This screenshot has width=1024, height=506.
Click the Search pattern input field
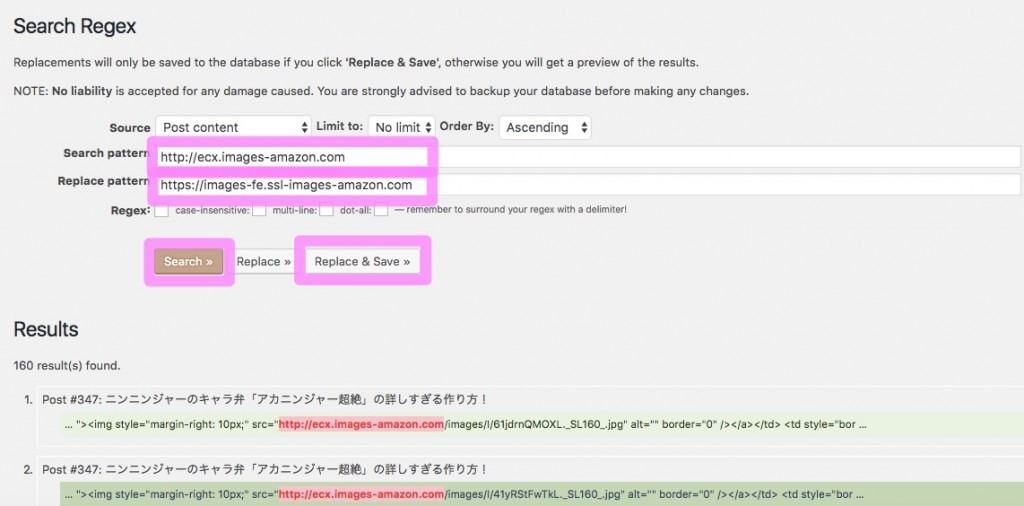588,157
